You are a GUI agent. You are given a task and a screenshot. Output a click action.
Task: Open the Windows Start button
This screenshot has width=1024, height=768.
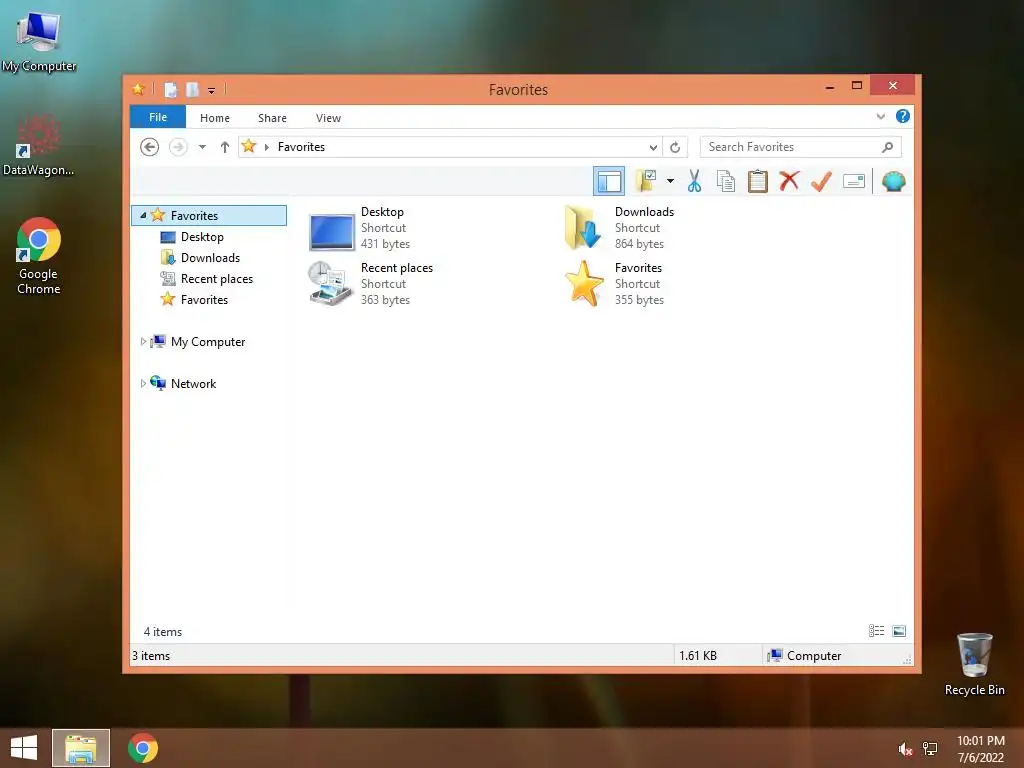point(24,748)
